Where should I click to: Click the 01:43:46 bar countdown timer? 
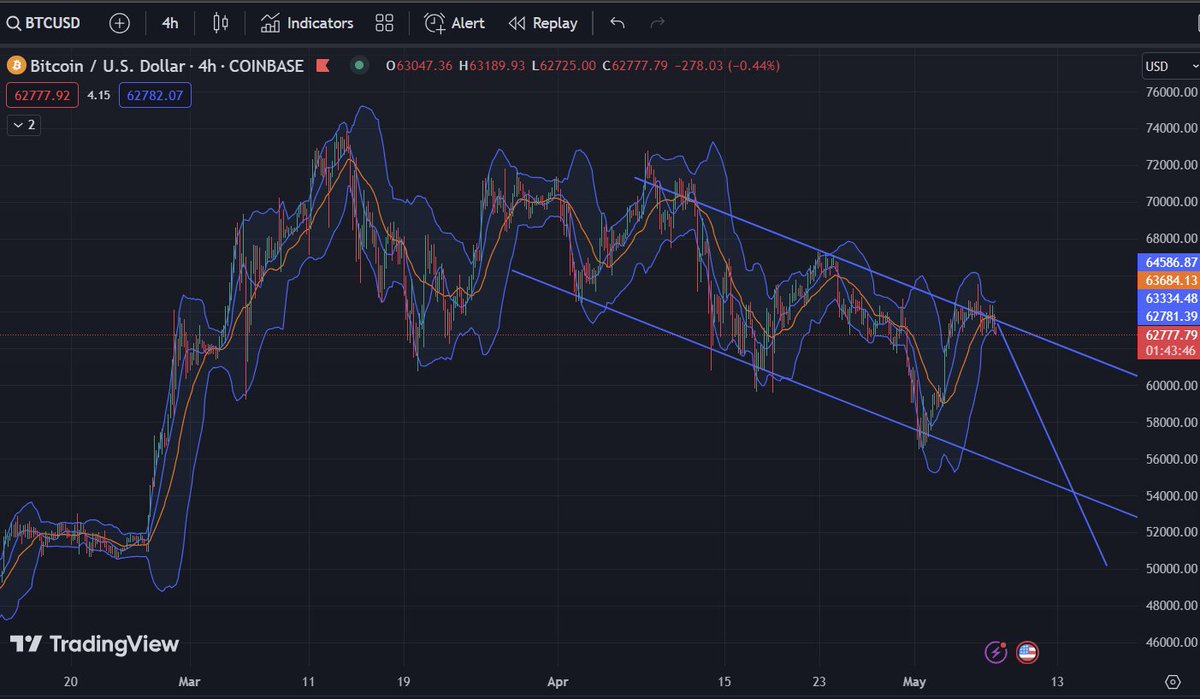(x=1168, y=351)
